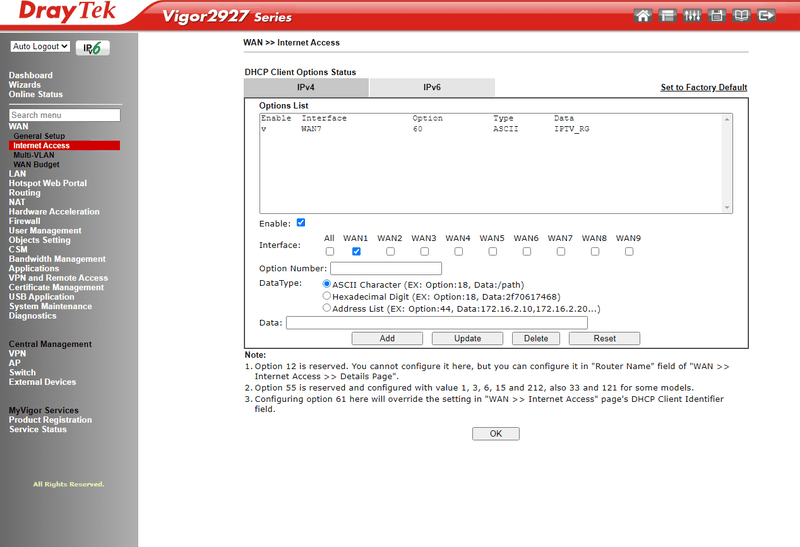
Task: Open the admin settings sliders icon
Action: 692,15
